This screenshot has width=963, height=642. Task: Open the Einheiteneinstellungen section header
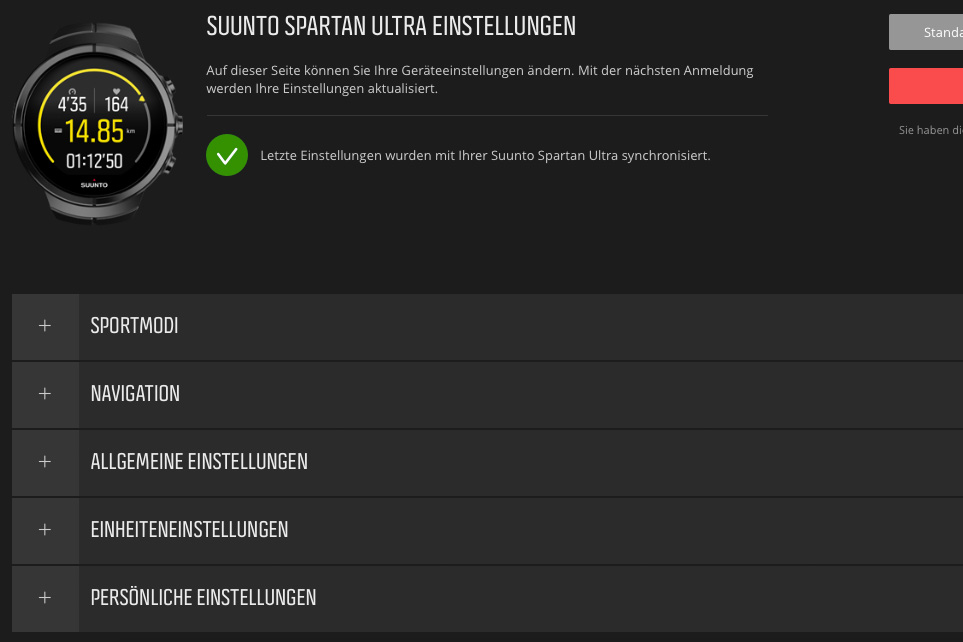point(189,530)
